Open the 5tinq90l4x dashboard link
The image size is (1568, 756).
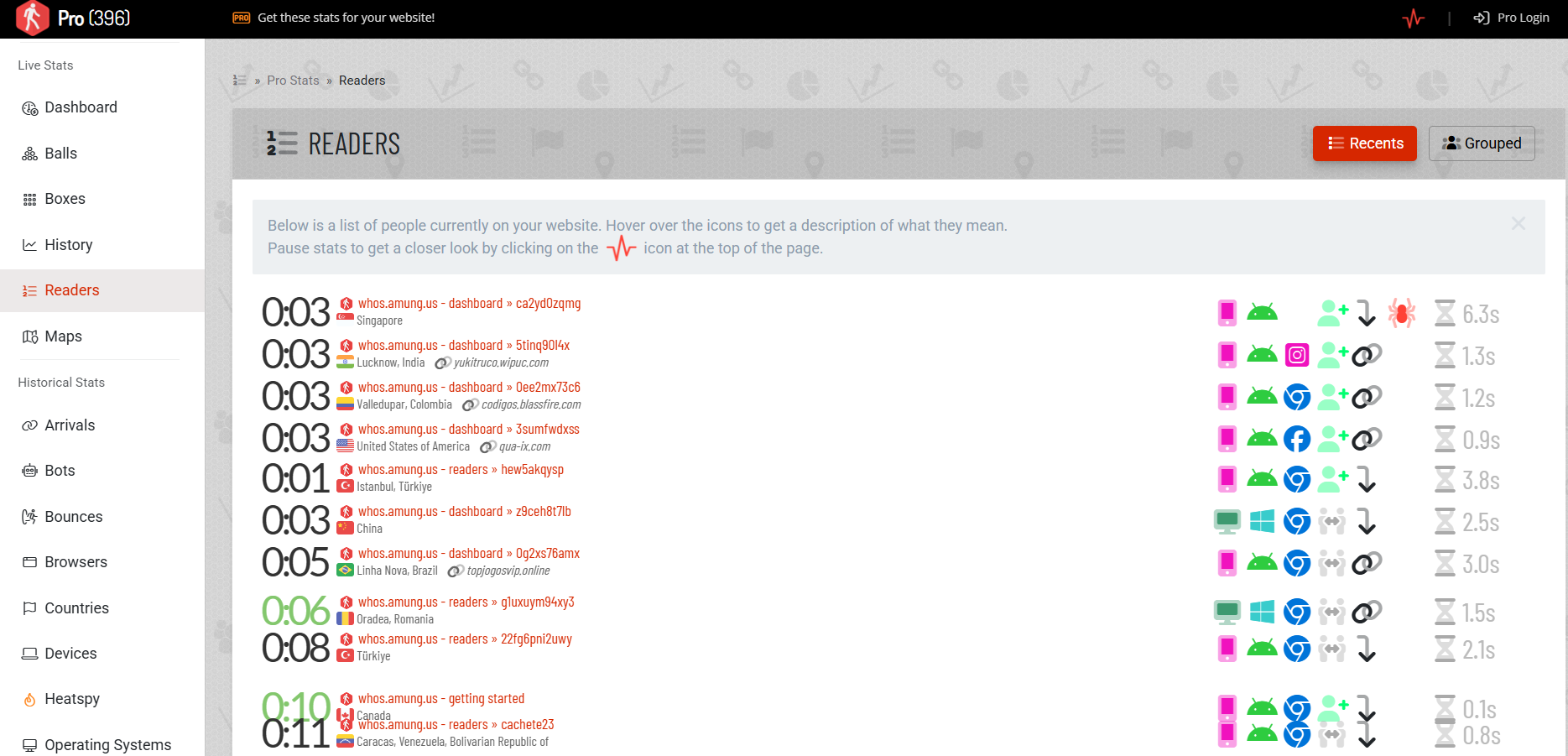point(464,346)
